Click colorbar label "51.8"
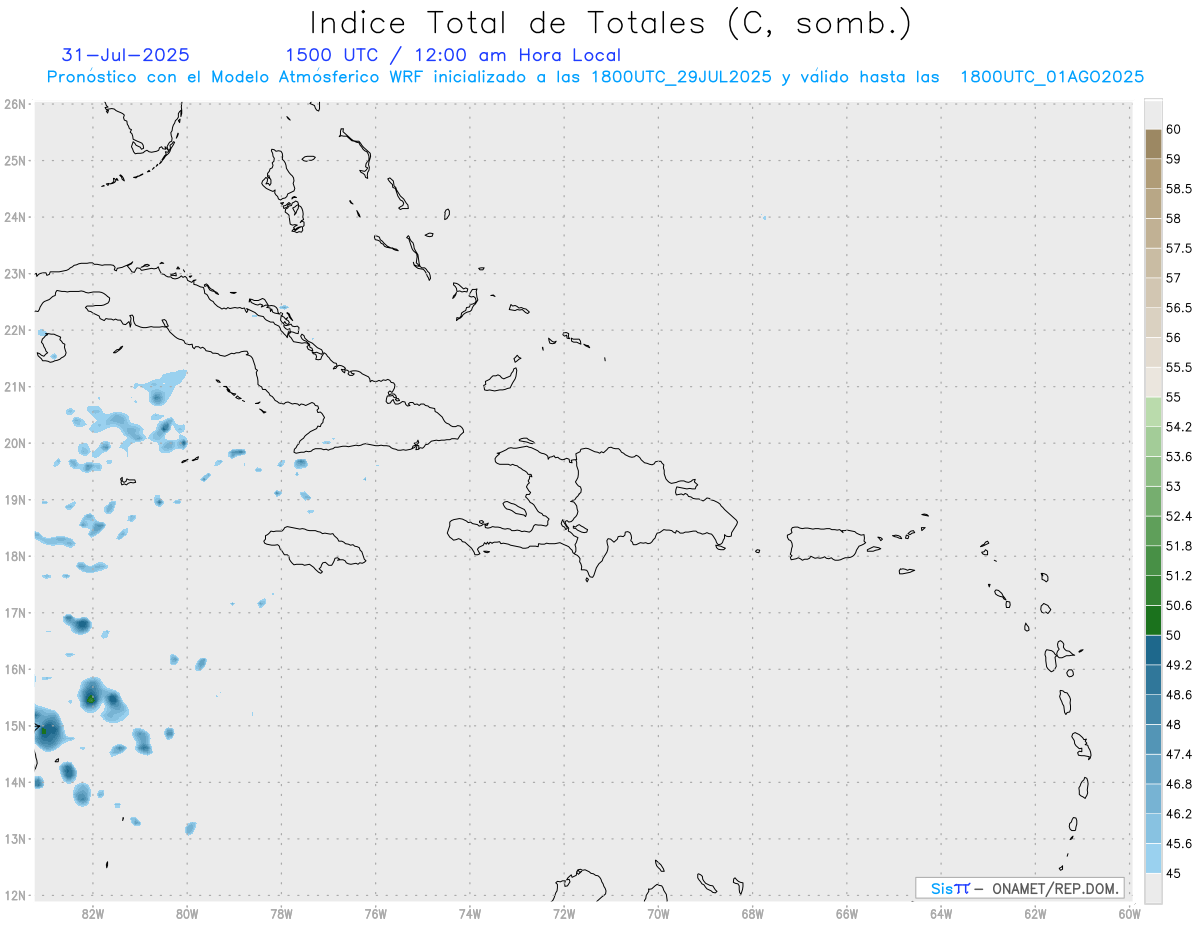 coord(1178,546)
